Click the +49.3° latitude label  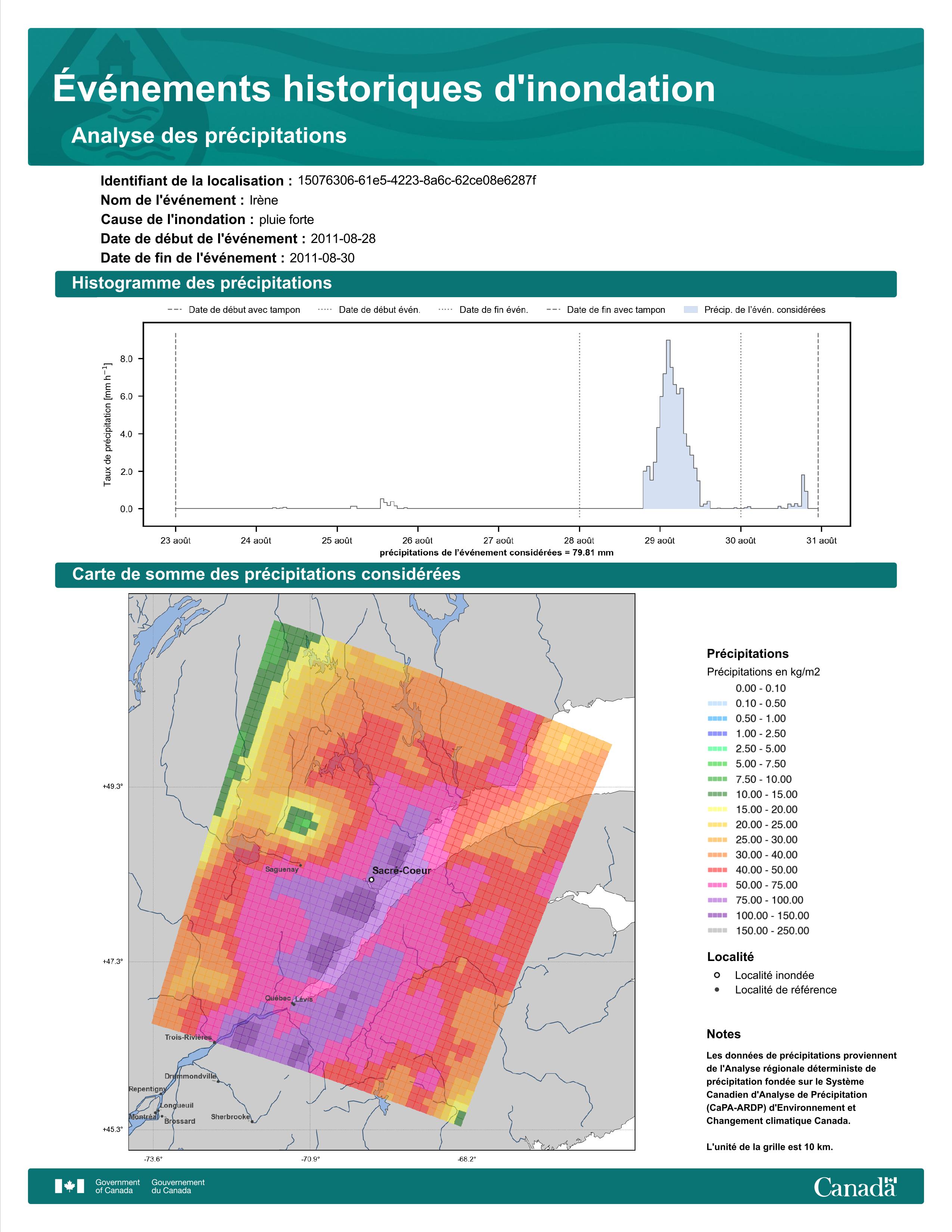tap(113, 786)
